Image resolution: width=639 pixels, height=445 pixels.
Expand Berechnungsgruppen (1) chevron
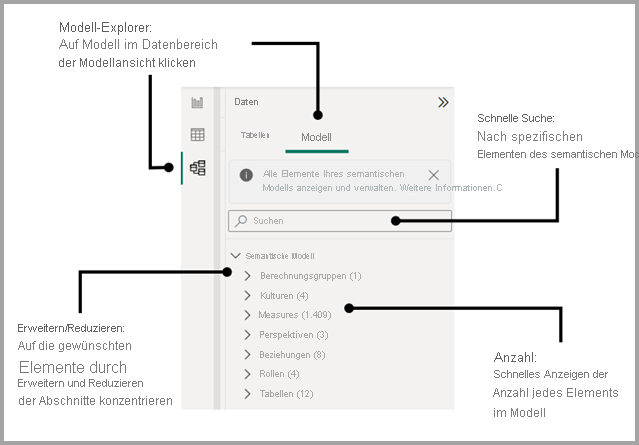(247, 276)
